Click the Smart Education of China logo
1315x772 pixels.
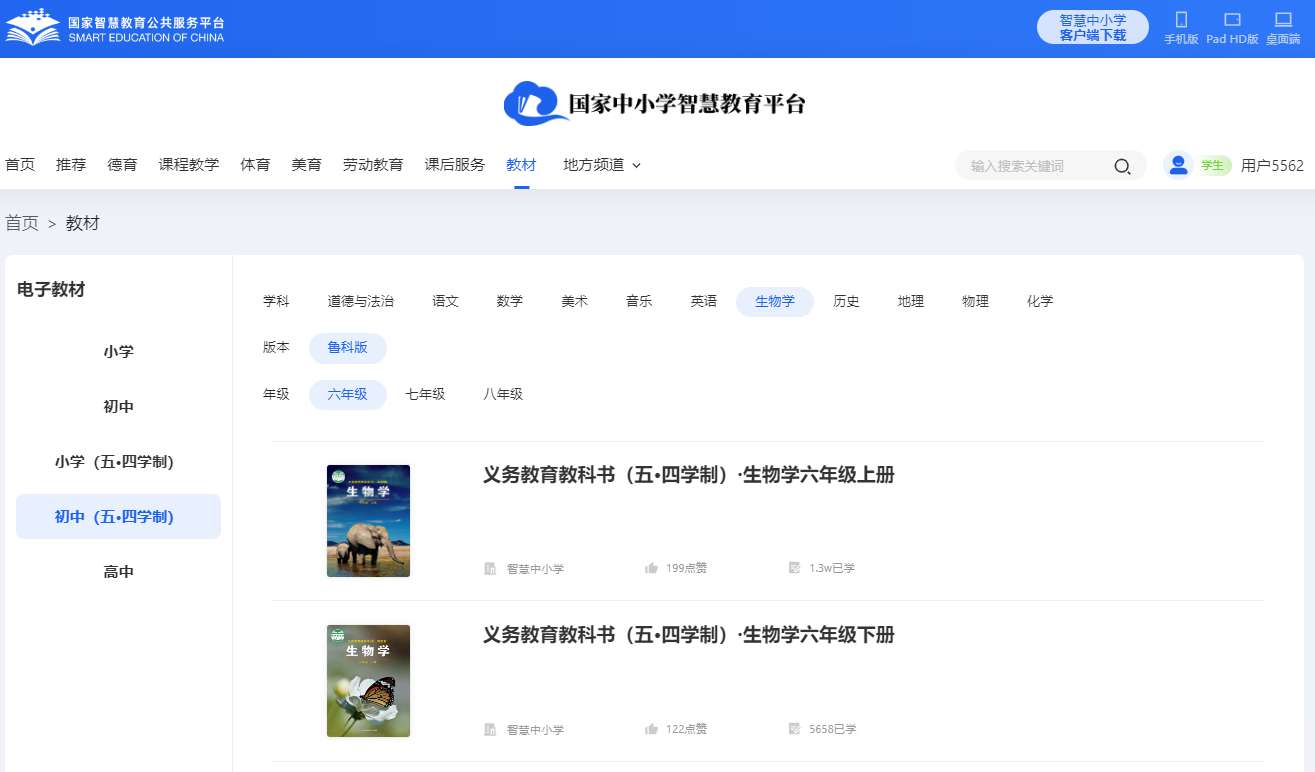[x=115, y=28]
